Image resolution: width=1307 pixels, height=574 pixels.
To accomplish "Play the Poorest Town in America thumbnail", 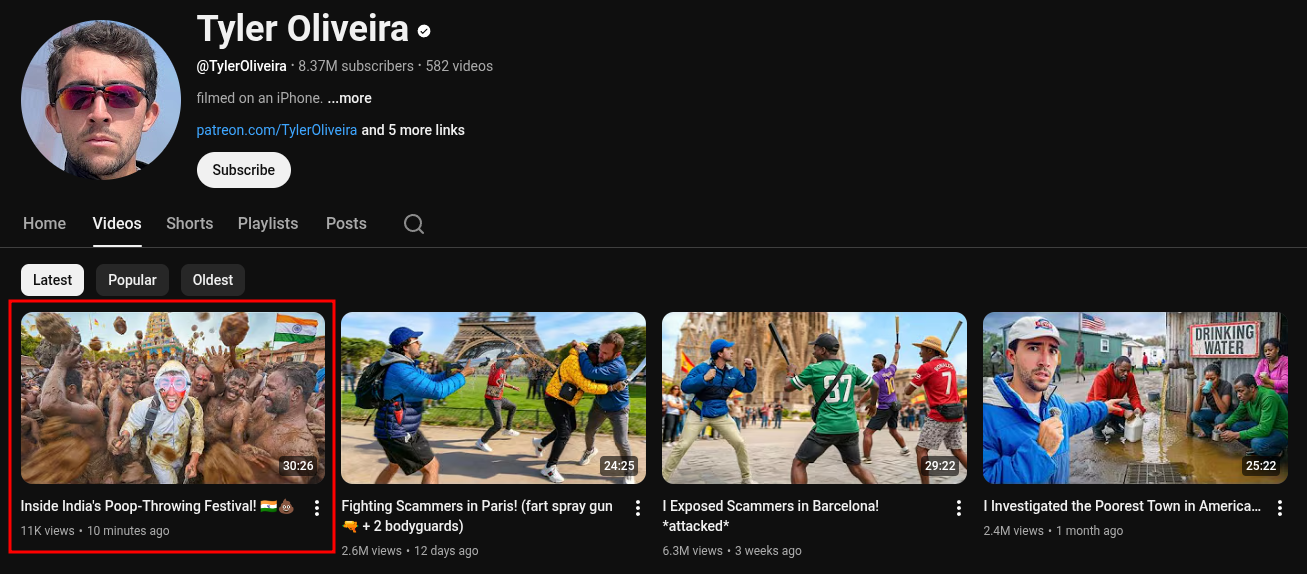I will coord(1136,398).
